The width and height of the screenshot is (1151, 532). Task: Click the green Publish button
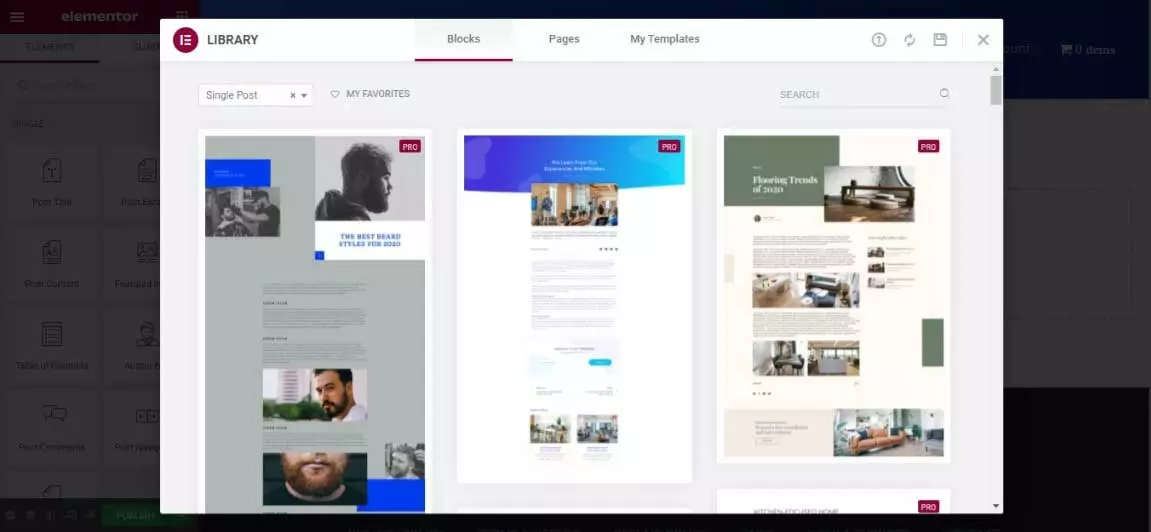(134, 516)
